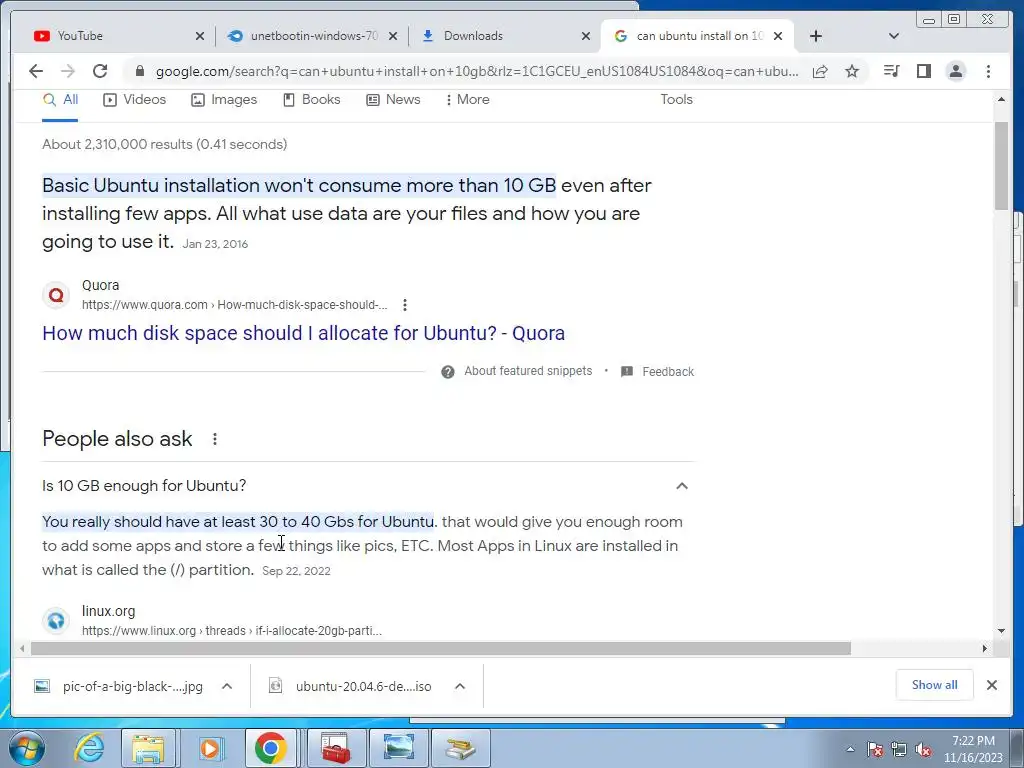Viewport: 1024px width, 768px height.
Task: Open Quora result about Ubuntu disk space
Action: (304, 333)
